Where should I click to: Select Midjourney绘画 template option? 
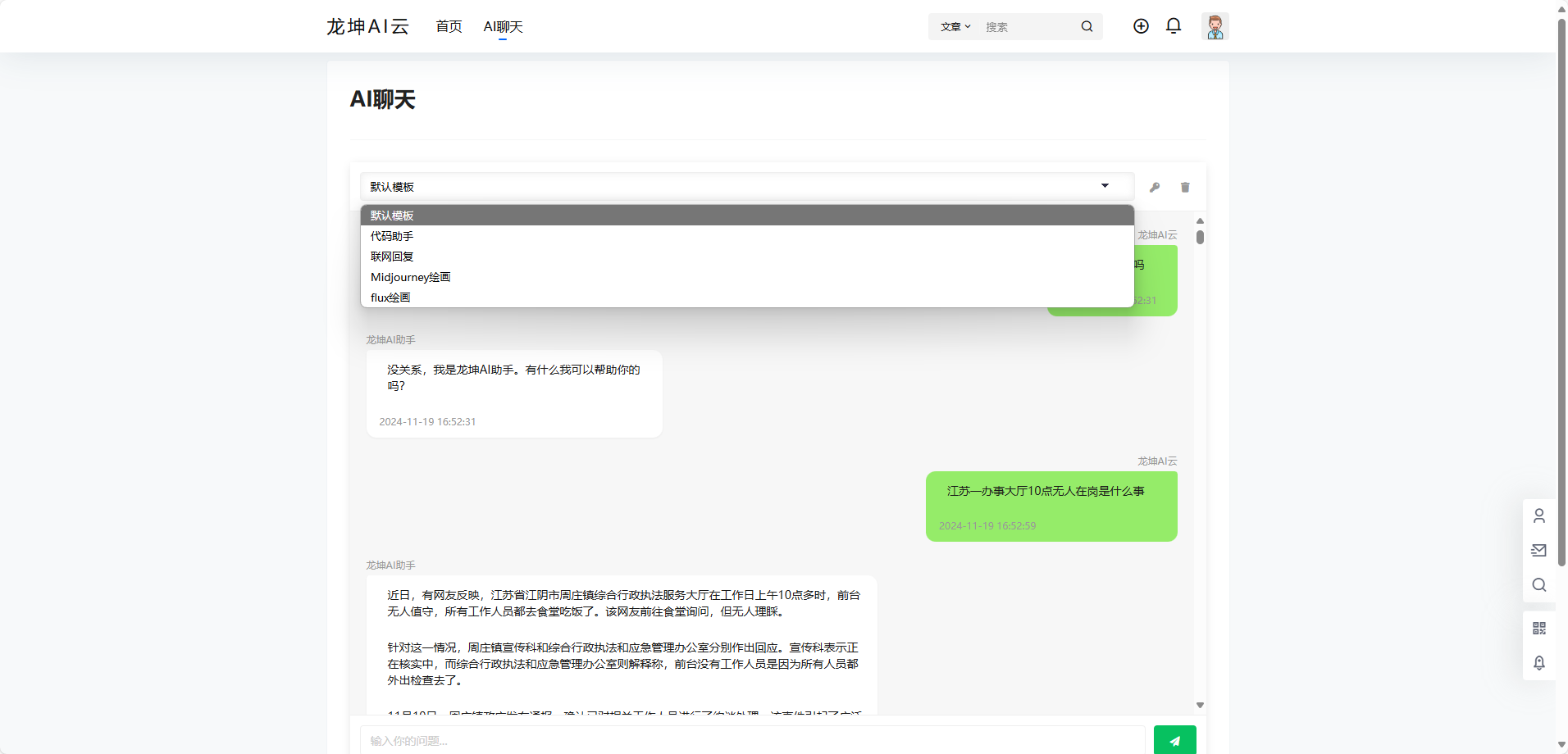pyautogui.click(x=747, y=277)
